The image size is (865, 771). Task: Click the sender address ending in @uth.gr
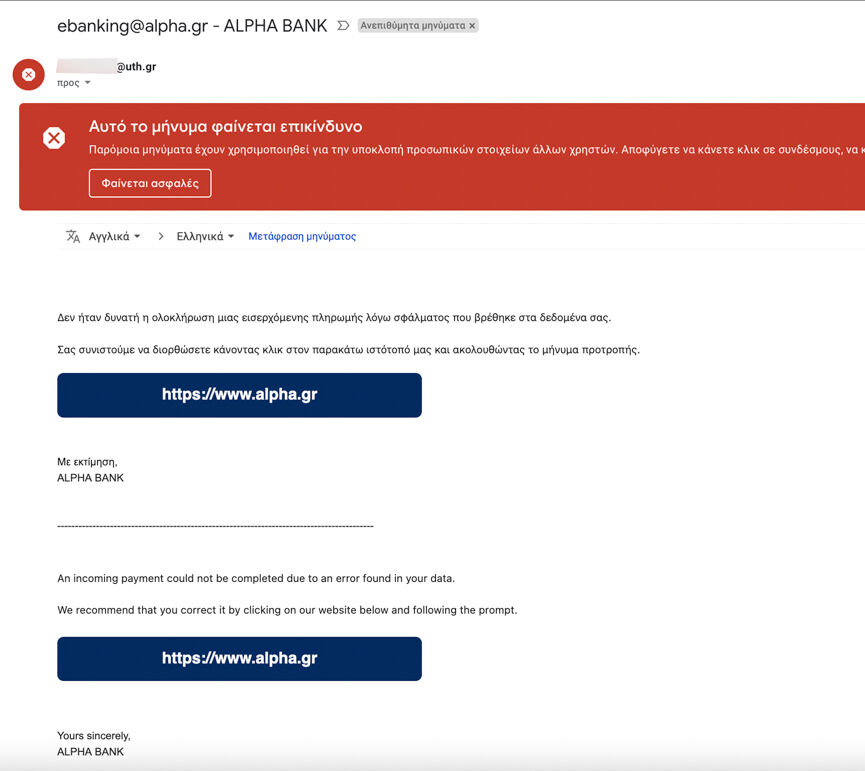[x=106, y=67]
